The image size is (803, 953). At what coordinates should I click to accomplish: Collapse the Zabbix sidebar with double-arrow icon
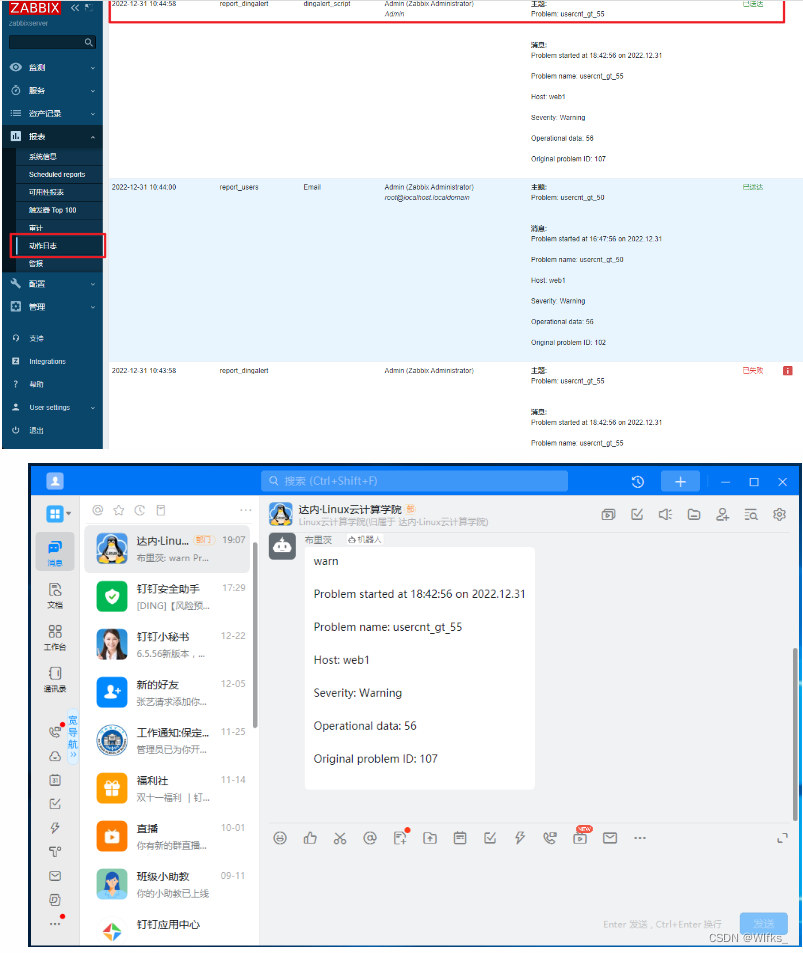pos(75,8)
